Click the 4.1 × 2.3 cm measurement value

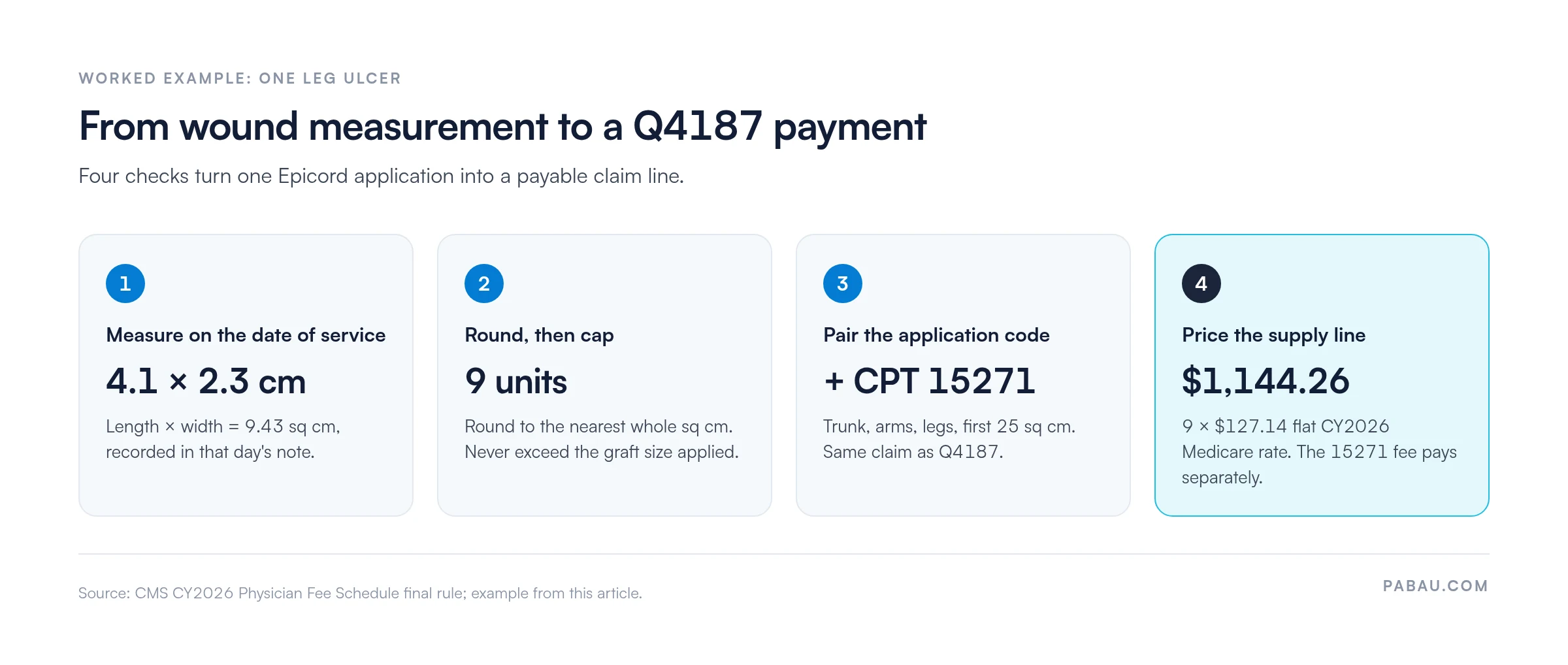pyautogui.click(x=206, y=381)
